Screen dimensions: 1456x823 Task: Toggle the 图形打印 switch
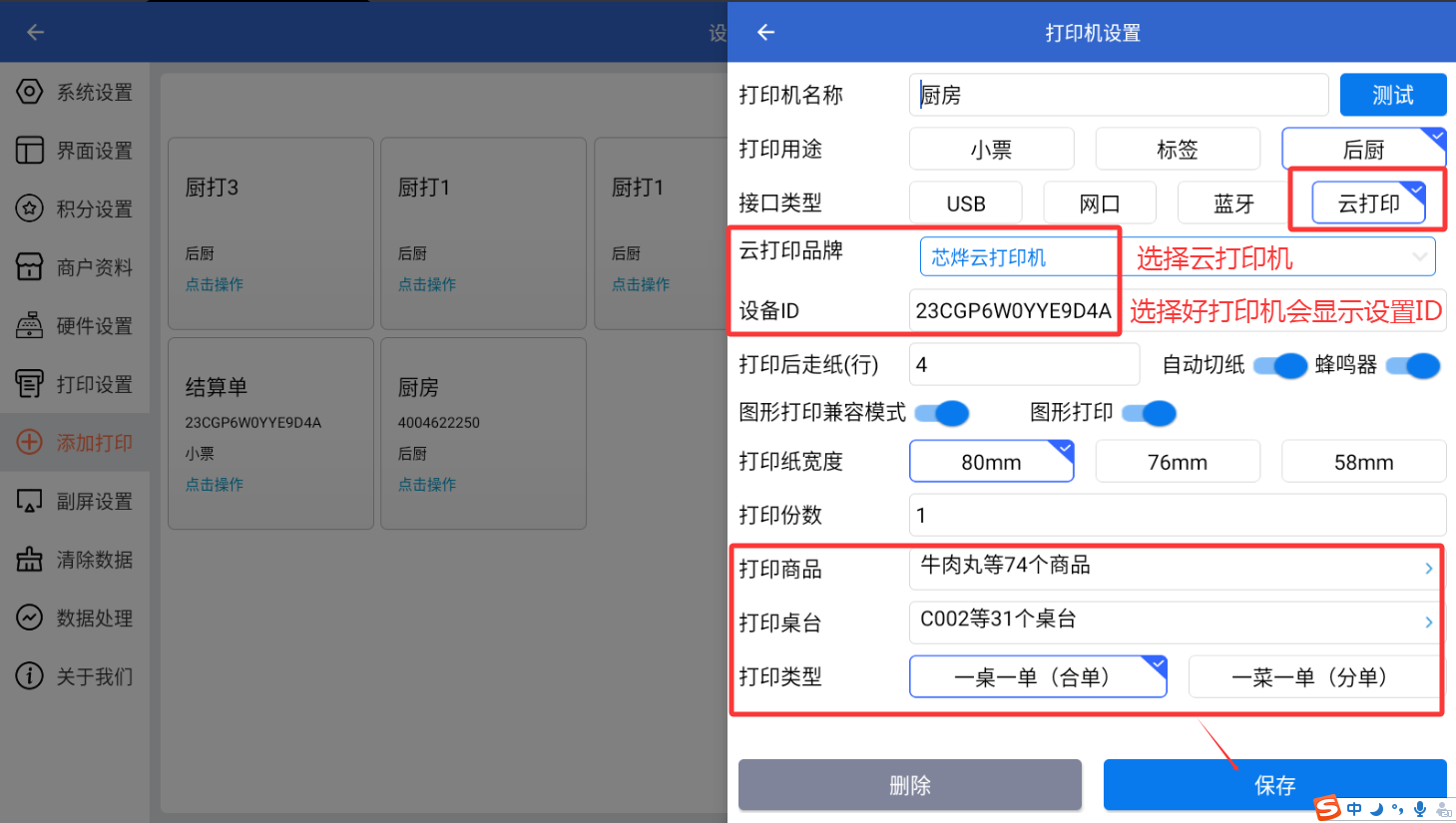click(x=1149, y=413)
